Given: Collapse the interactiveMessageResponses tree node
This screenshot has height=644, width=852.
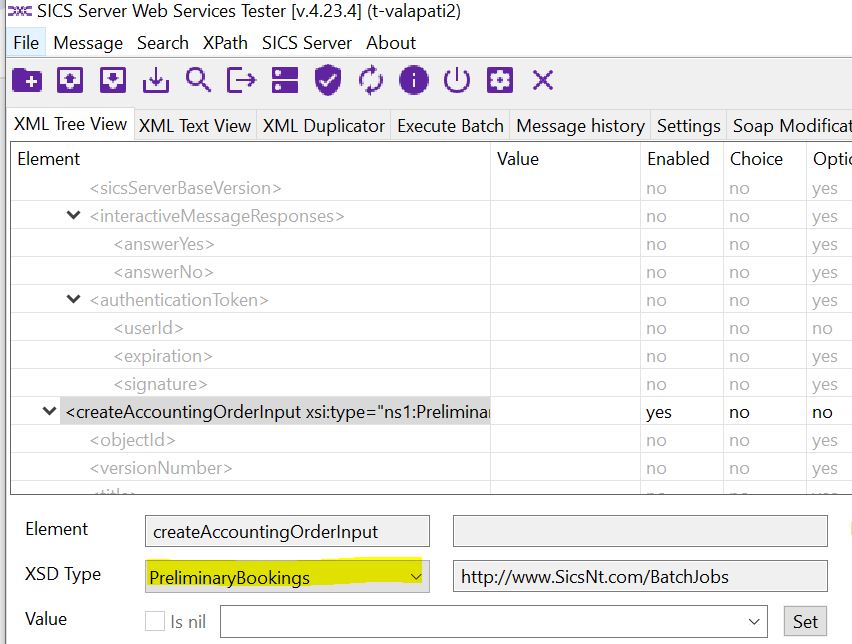Looking at the screenshot, I should click(73, 216).
